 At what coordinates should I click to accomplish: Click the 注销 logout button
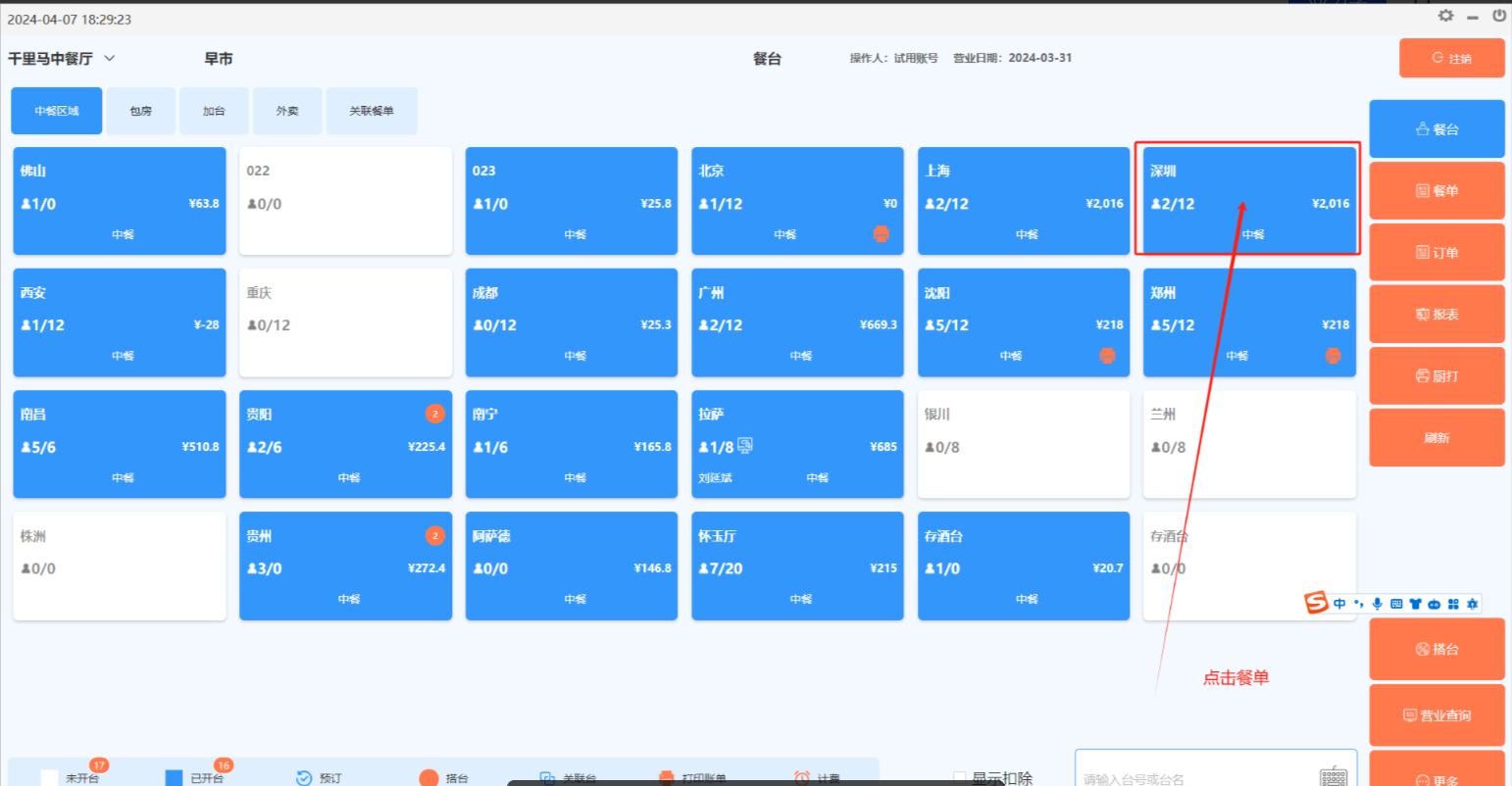[1451, 59]
